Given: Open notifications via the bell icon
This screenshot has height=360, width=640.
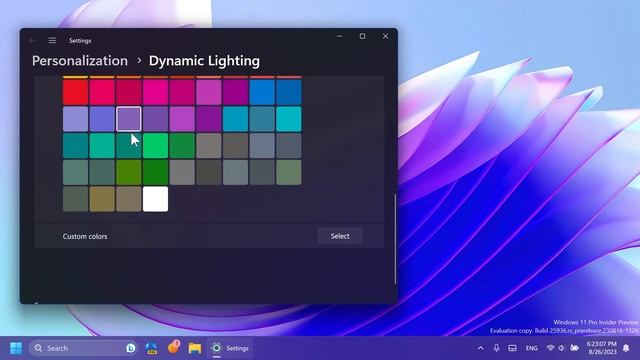Looking at the screenshot, I should click(626, 348).
